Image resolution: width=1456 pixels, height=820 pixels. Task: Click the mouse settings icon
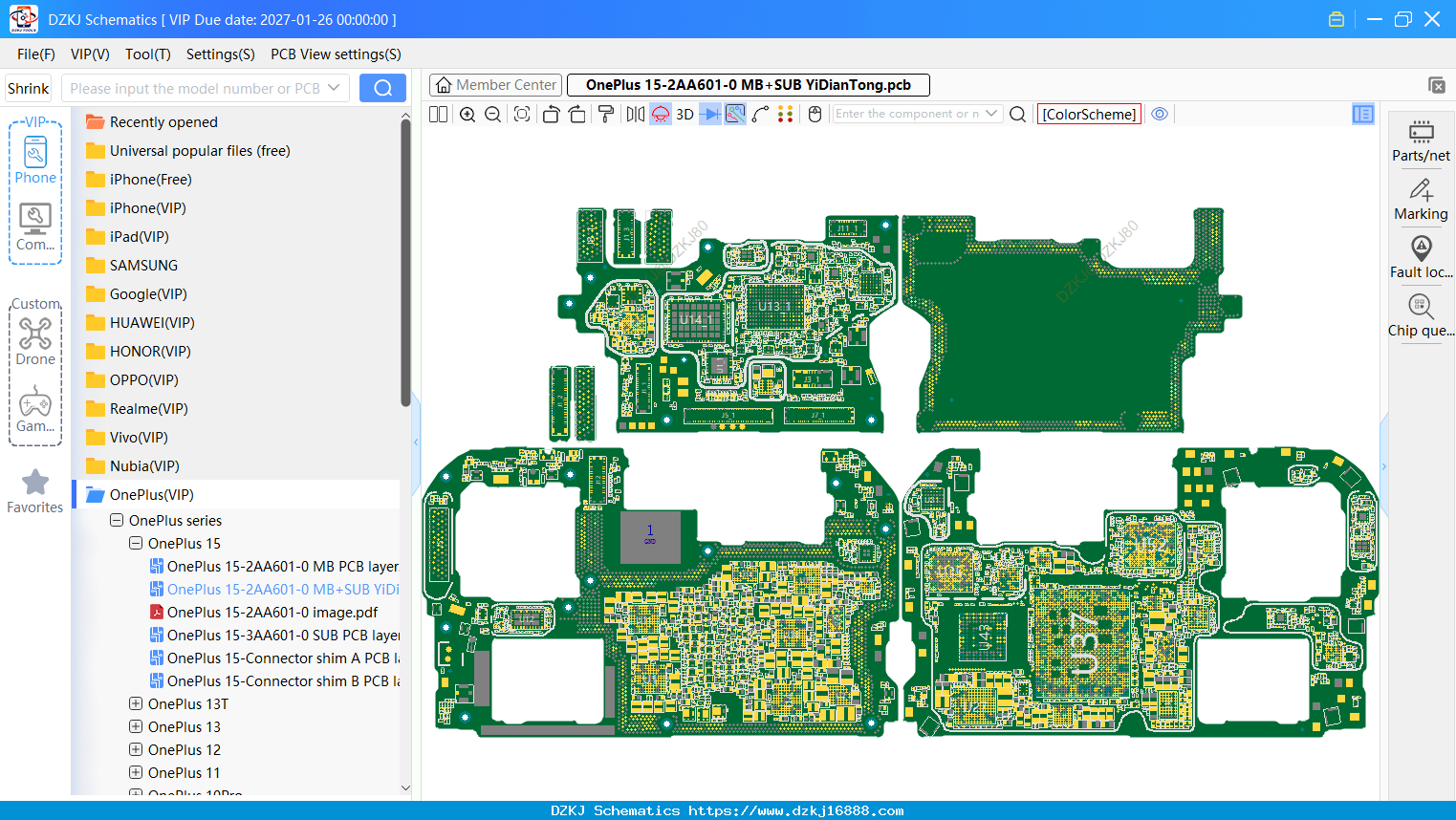(815, 114)
